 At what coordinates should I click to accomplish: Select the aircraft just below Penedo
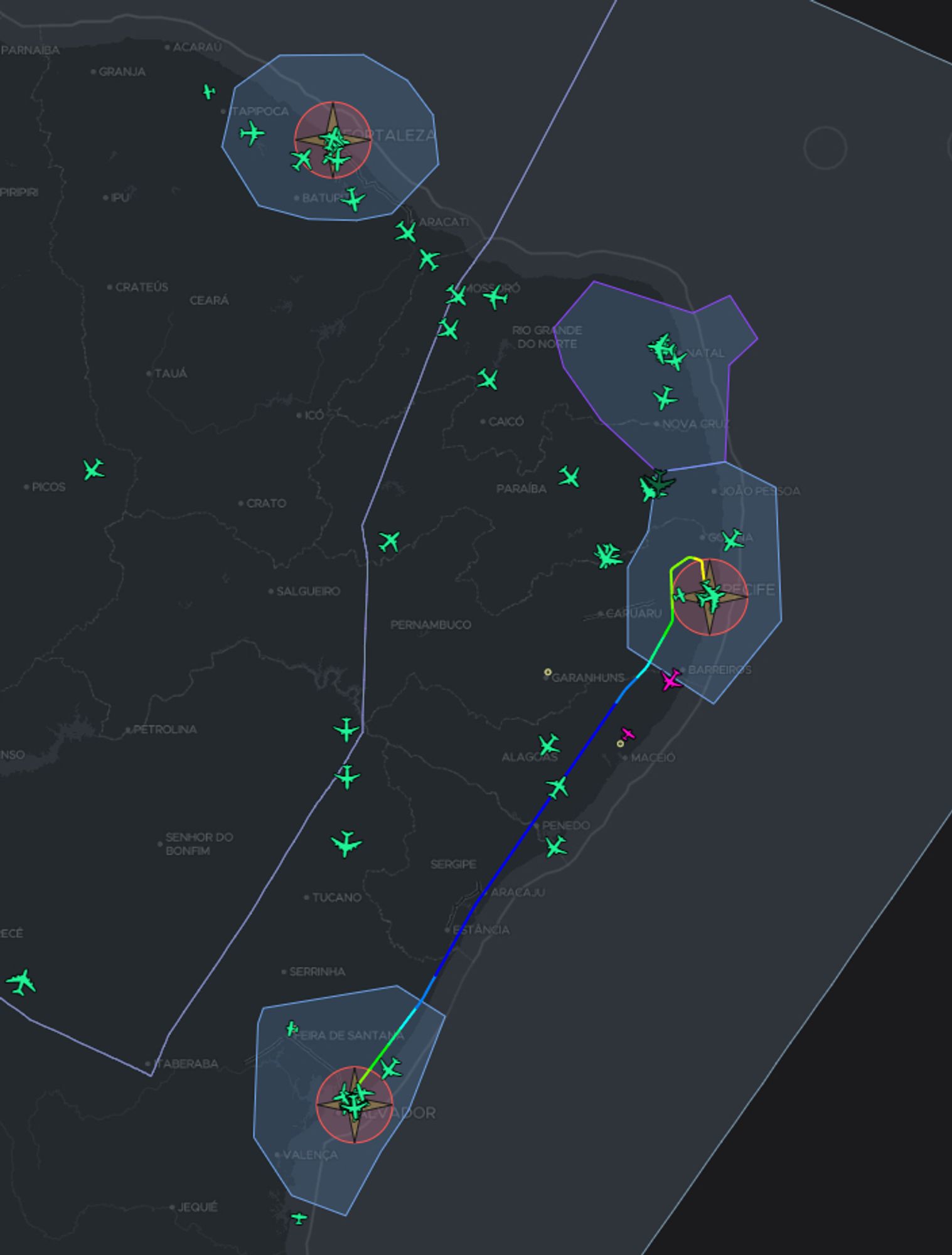[555, 846]
